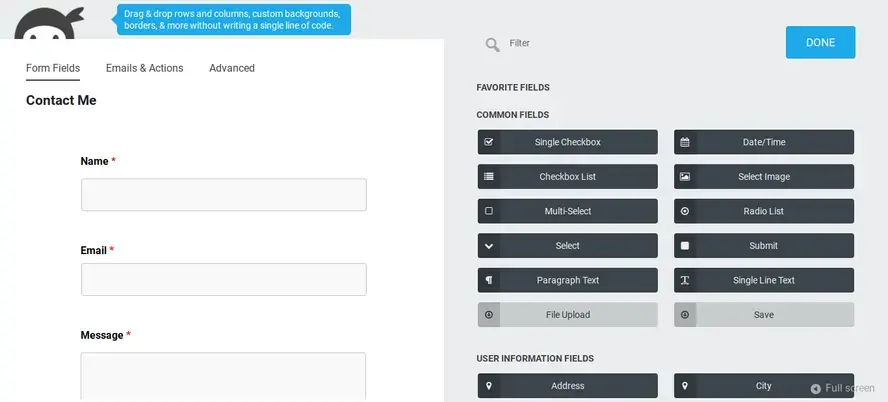888x402 pixels.
Task: Click the Name text input
Action: coord(223,195)
